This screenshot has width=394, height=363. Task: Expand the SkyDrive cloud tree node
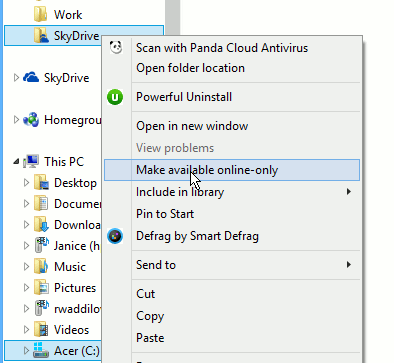(16, 78)
